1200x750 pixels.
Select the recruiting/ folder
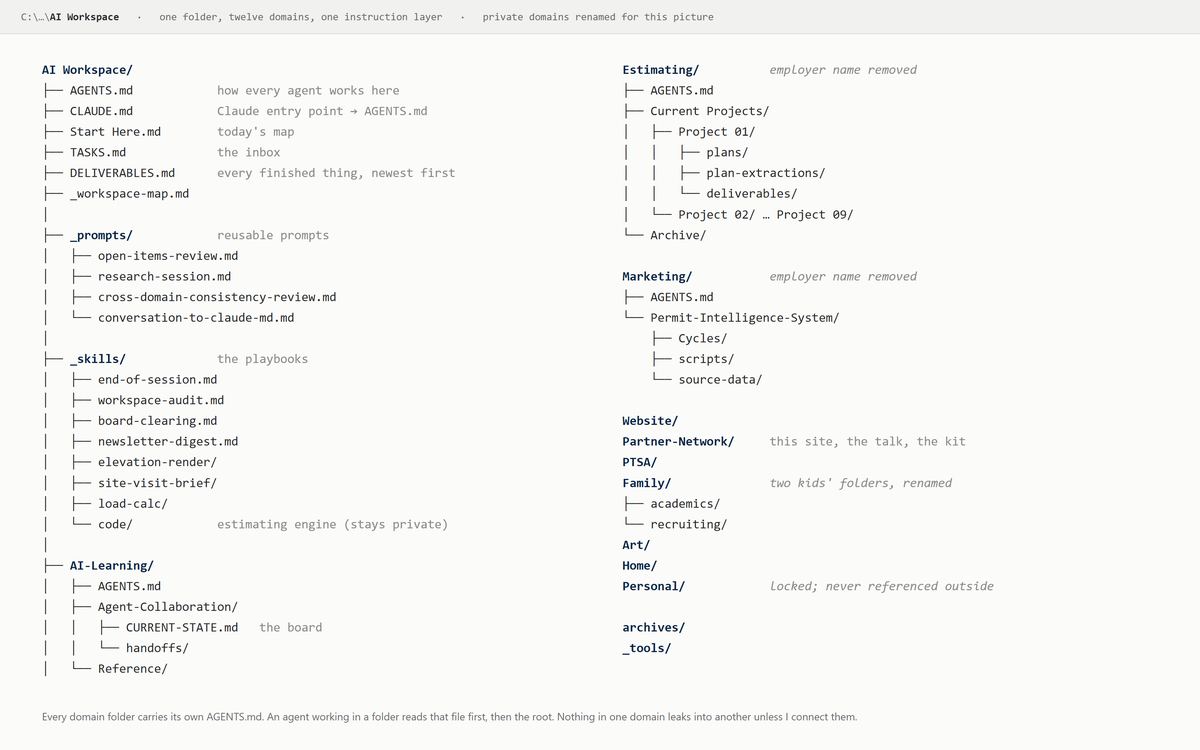pos(689,524)
